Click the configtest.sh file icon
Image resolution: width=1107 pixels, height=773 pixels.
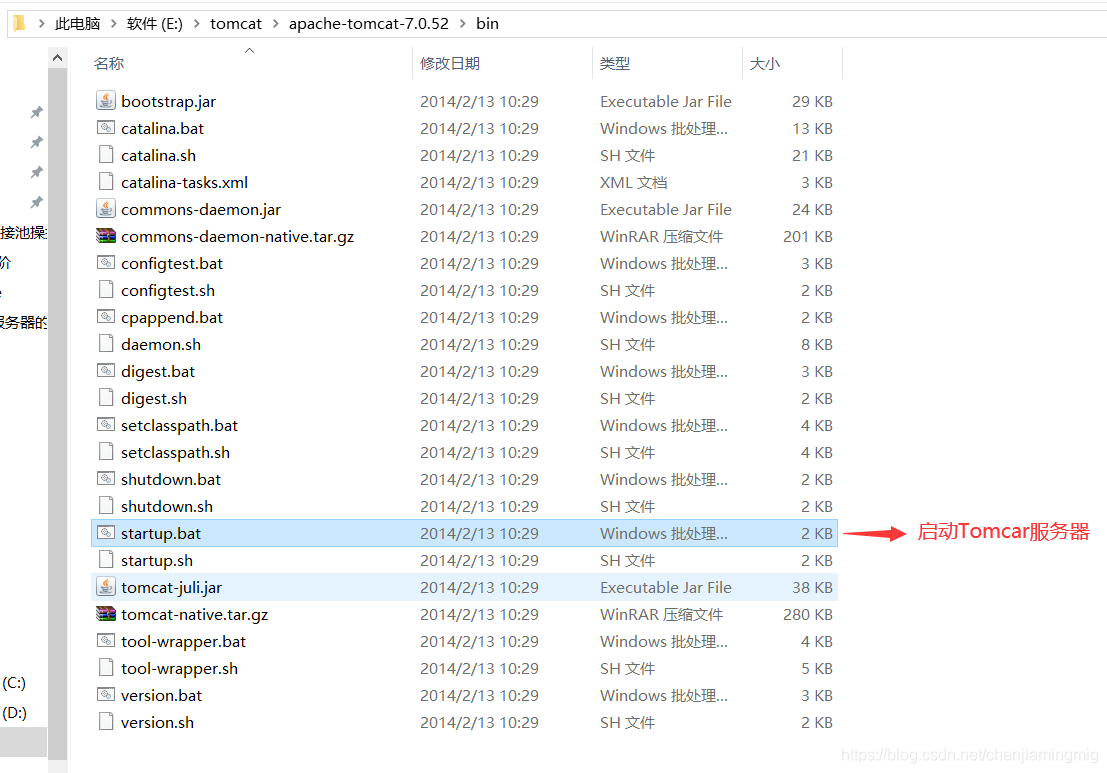[x=106, y=289]
